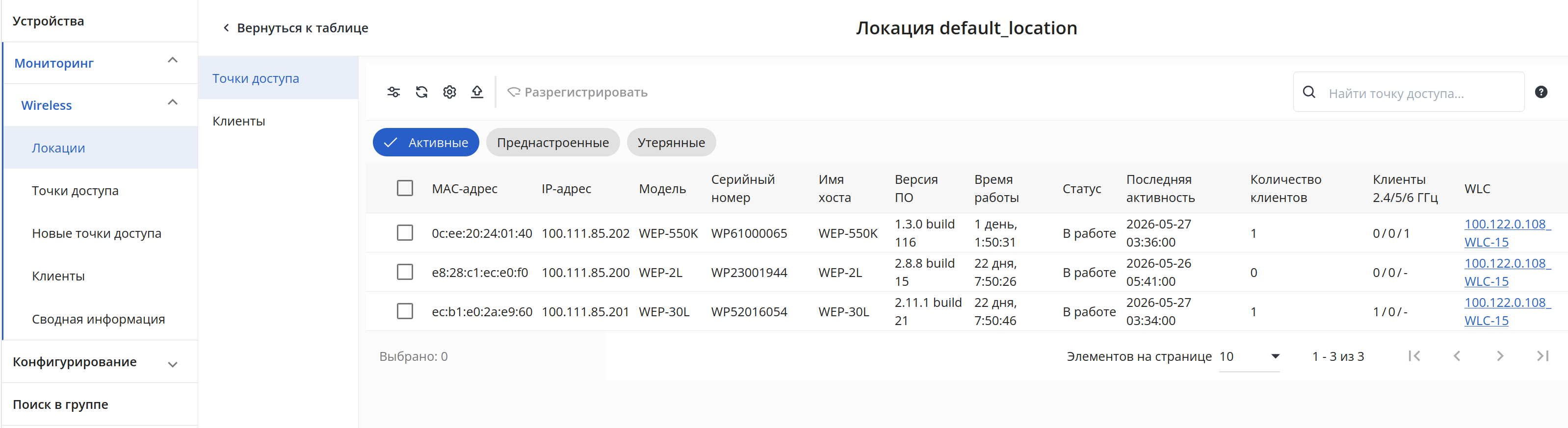Jump to first page icon
The height and width of the screenshot is (428, 1568).
click(1414, 356)
